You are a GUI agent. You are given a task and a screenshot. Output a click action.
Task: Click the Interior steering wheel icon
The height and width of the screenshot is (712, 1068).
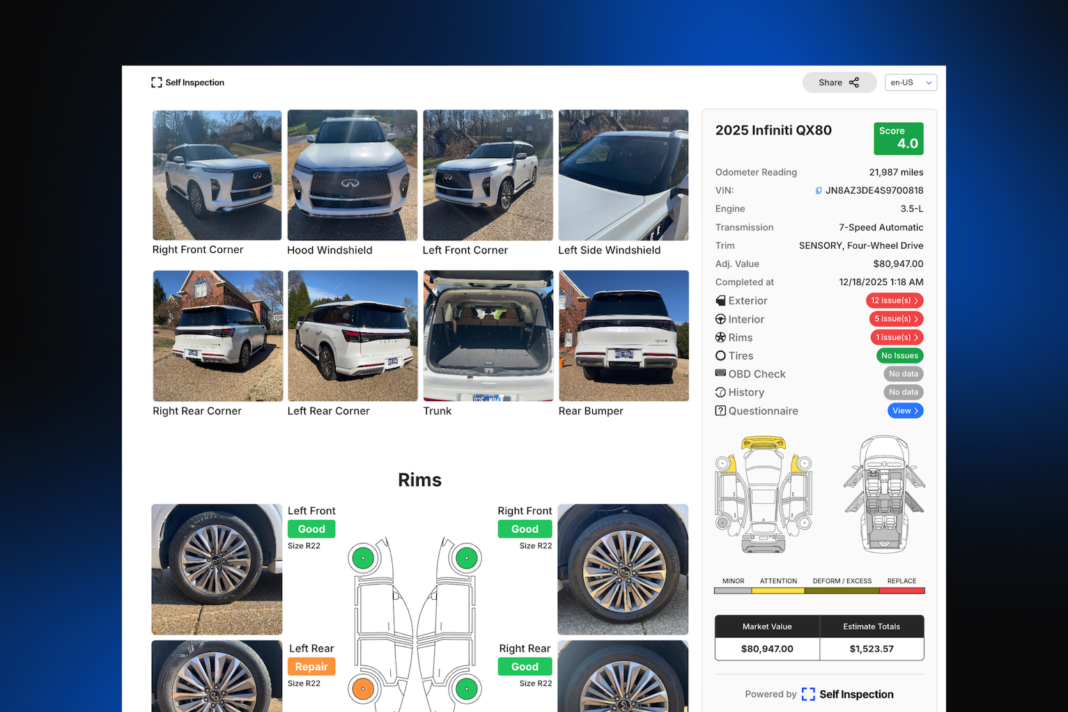tap(720, 319)
